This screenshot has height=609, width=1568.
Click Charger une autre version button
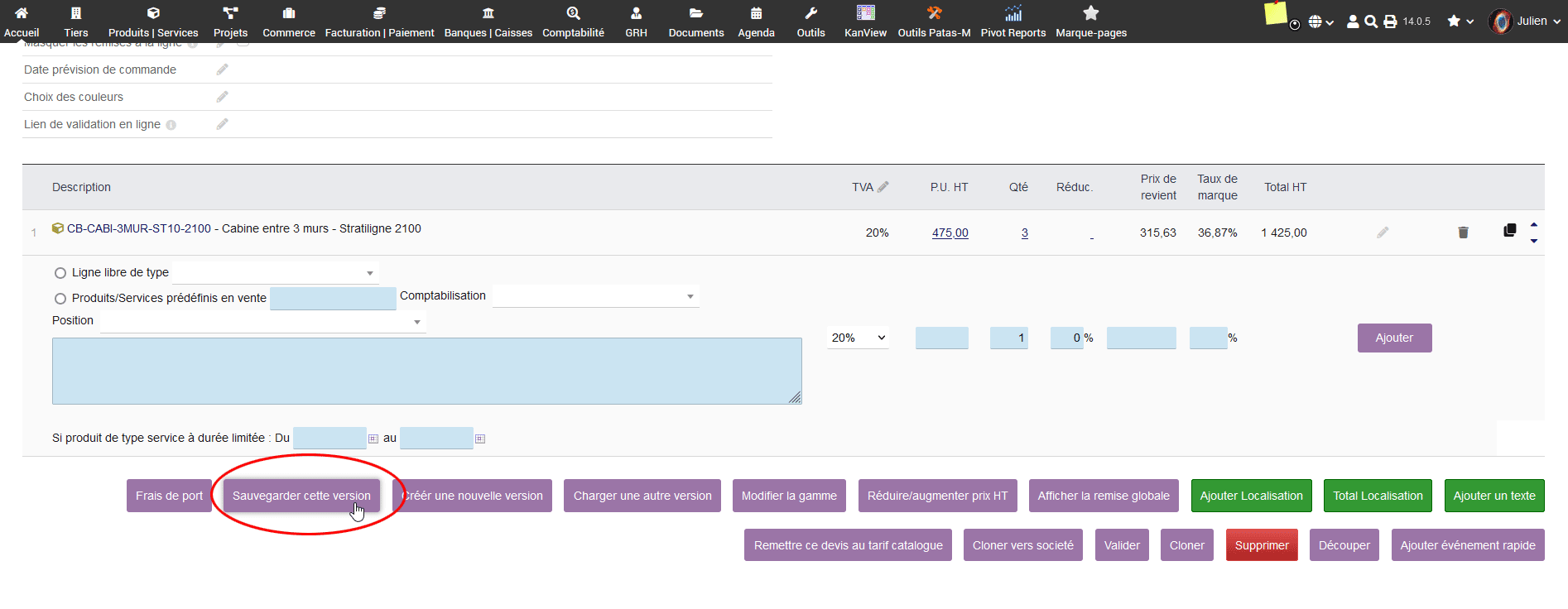pyautogui.click(x=642, y=496)
